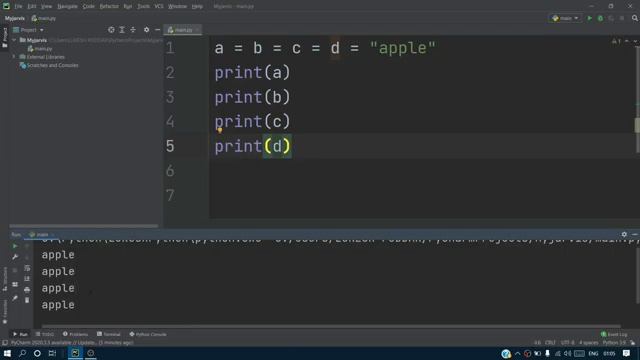Screen dimensions: 640x360
Task: Click the Python 3.9 interpreter status
Action: [x=614, y=343]
